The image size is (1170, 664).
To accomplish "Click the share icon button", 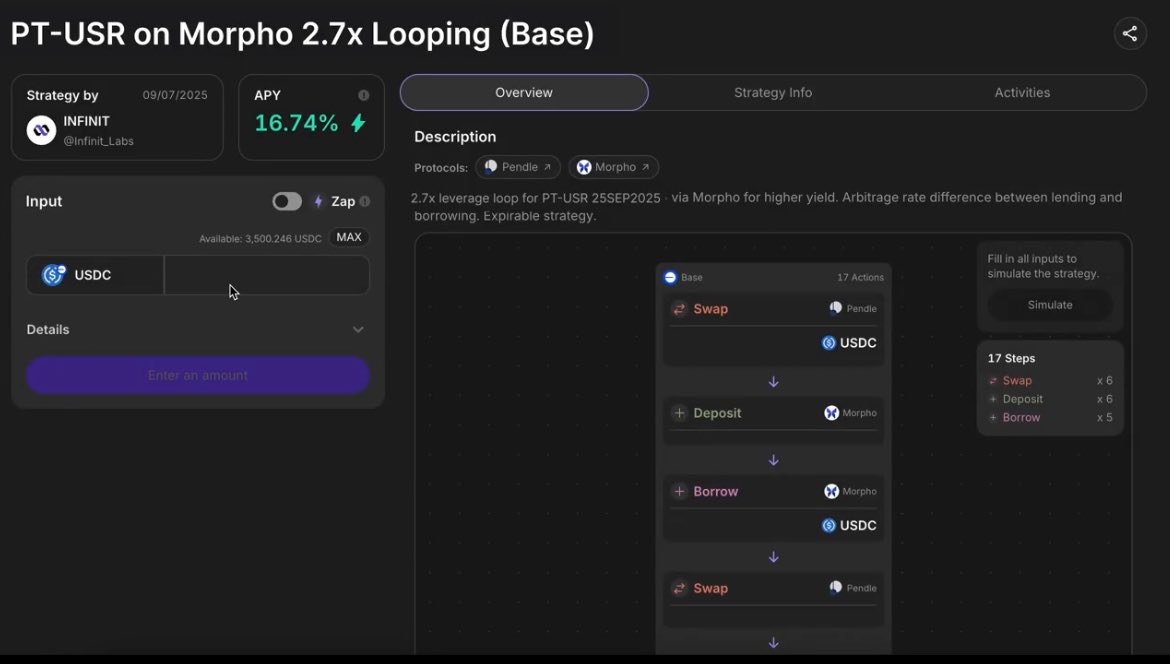I will click(x=1130, y=34).
